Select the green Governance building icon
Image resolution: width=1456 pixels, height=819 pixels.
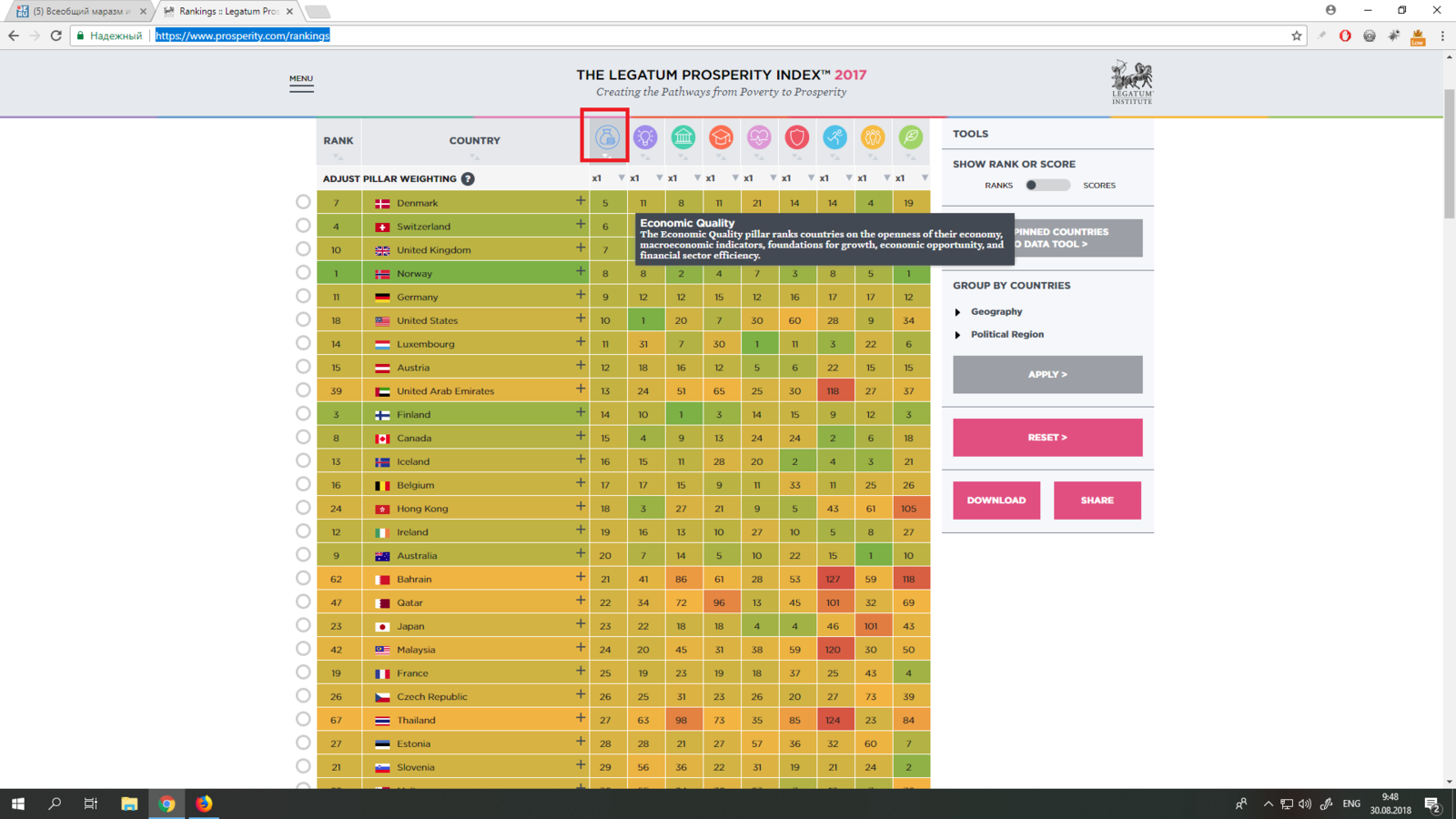(683, 137)
